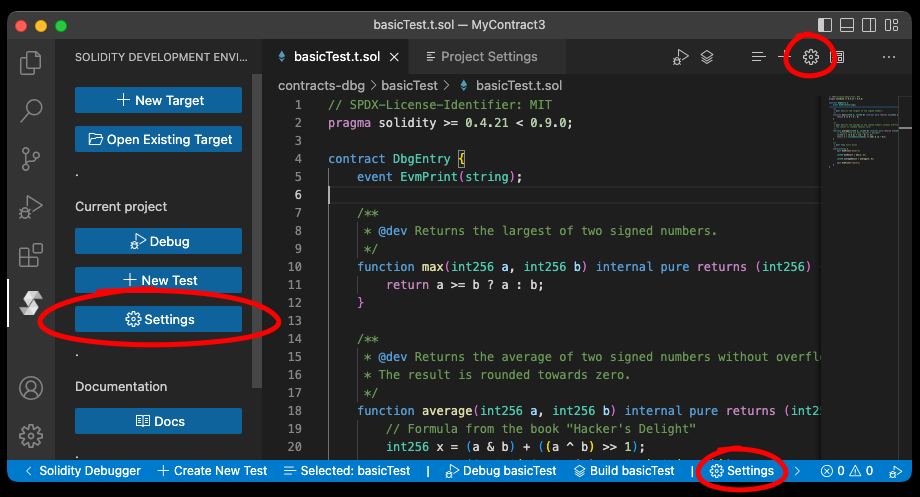Click the gear icon in editor toolbar
920x497 pixels.
point(811,57)
